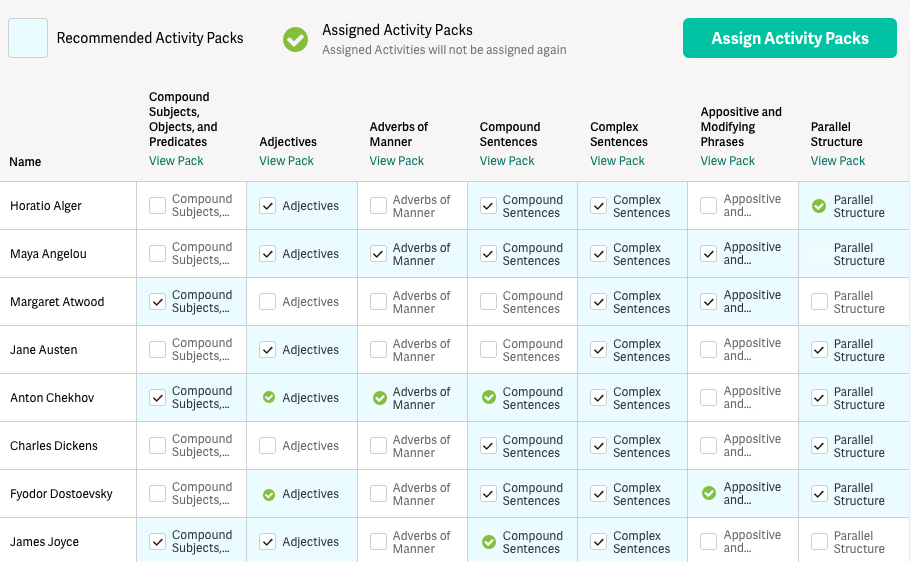Click the green Assigned Activity Packs checkmark icon
Screen dimensions: 910x562
point(295,39)
